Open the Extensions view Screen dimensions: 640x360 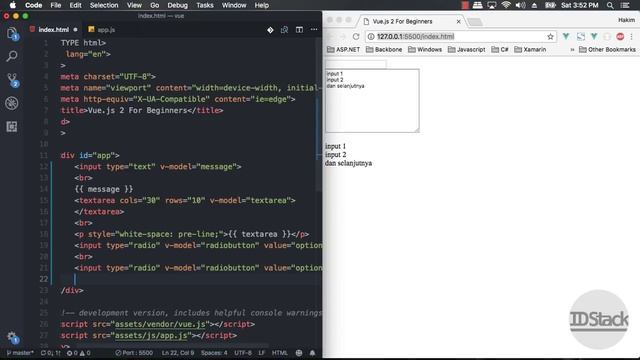pyautogui.click(x=12, y=127)
